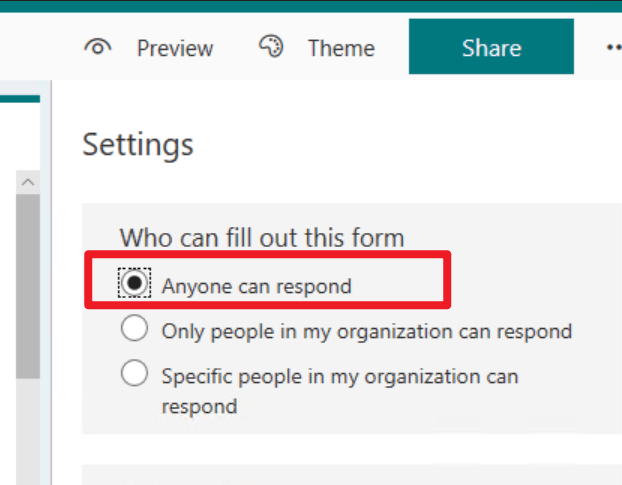The width and height of the screenshot is (622, 485).
Task: Click the gray vertical scrollbar thumb
Action: click(28, 286)
